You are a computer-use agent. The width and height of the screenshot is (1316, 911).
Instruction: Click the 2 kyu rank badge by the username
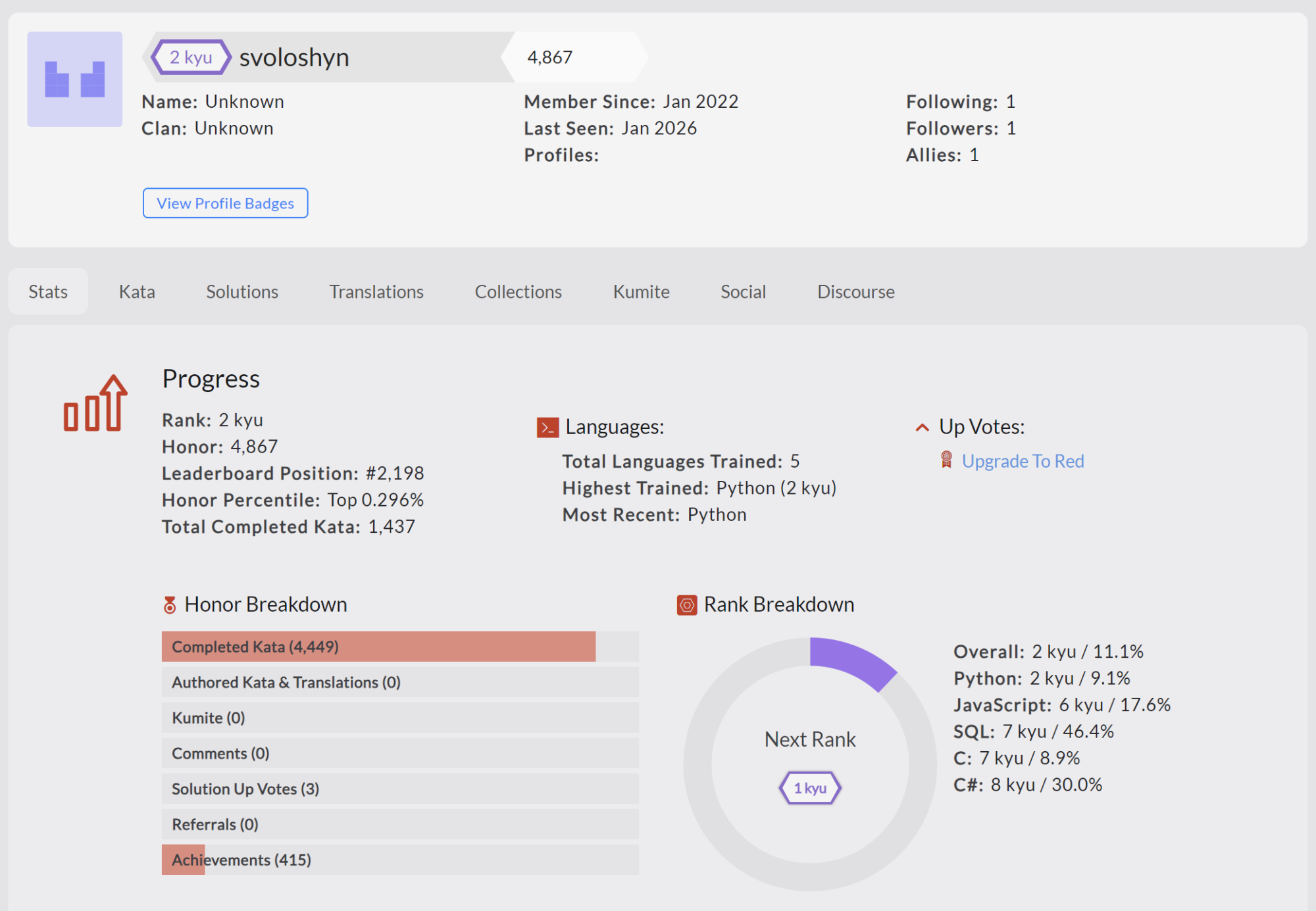pos(191,57)
